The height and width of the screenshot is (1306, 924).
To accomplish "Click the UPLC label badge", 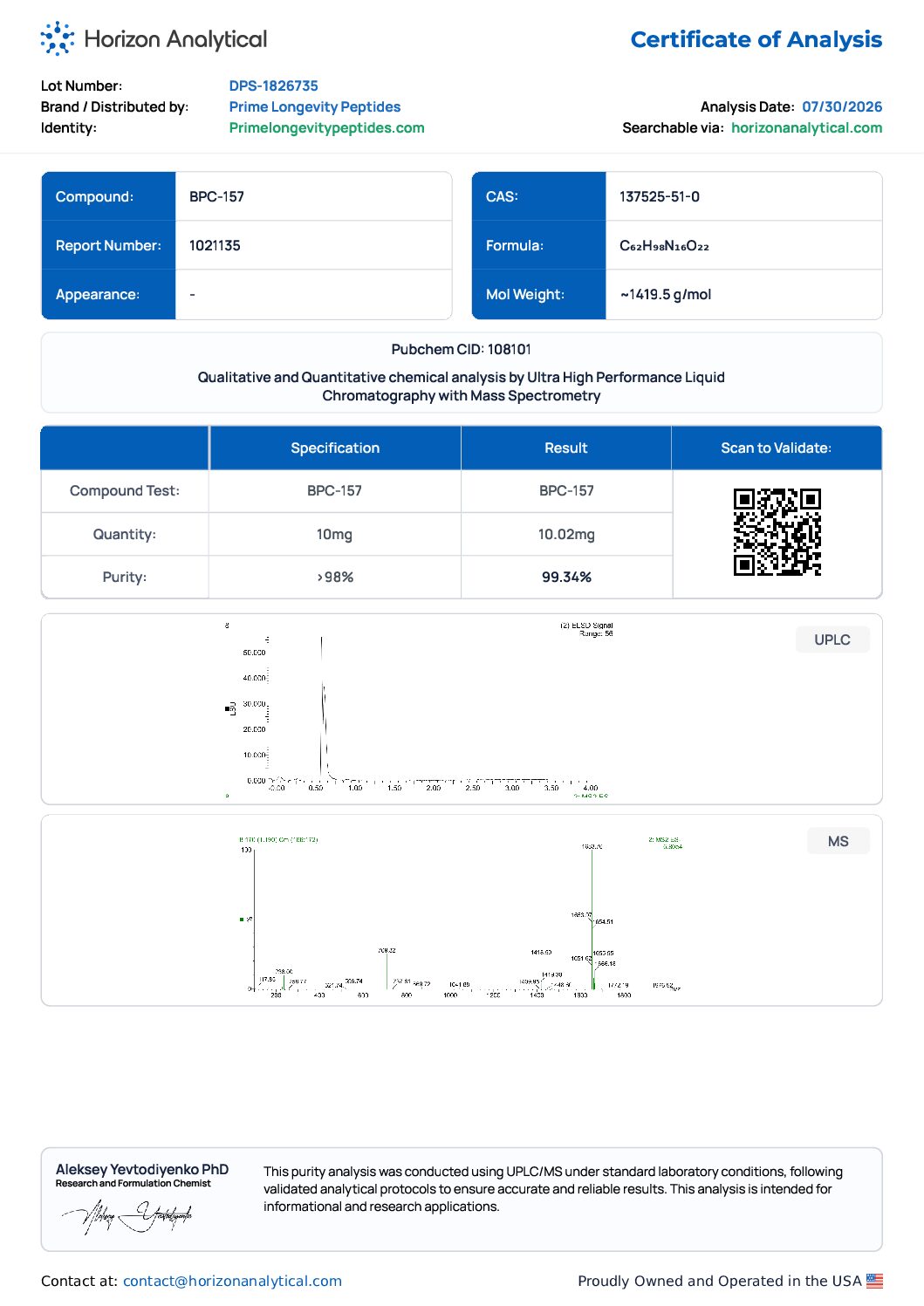I will pos(832,639).
